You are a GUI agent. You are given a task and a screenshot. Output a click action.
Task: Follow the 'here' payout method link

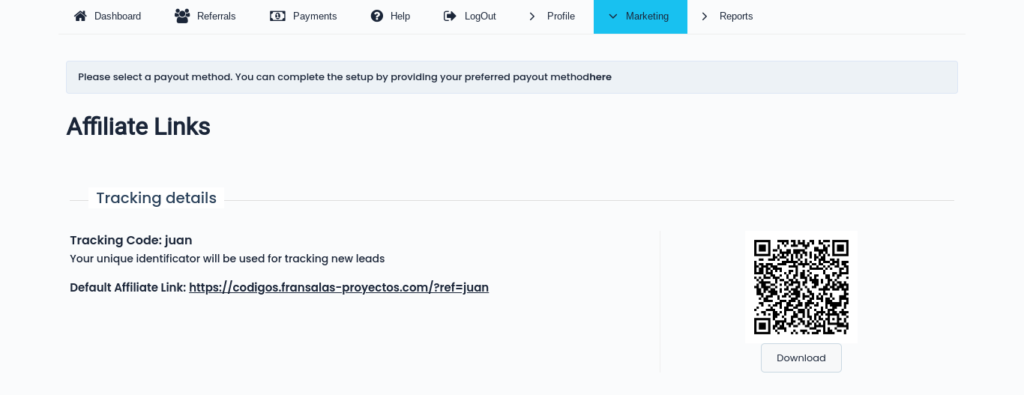coord(600,77)
